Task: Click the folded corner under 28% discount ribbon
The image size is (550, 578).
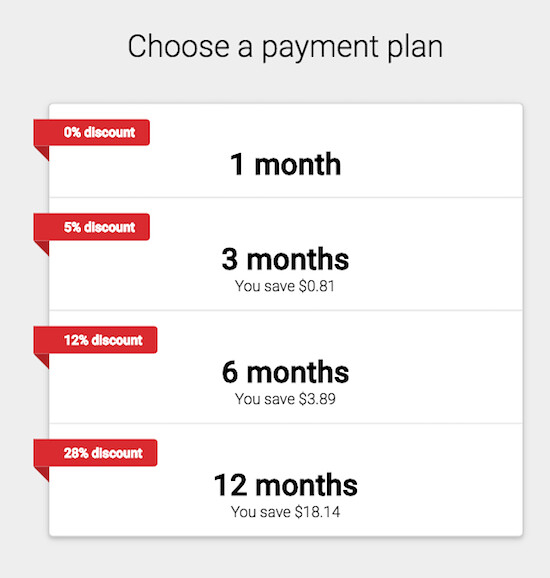Action: coord(44,472)
